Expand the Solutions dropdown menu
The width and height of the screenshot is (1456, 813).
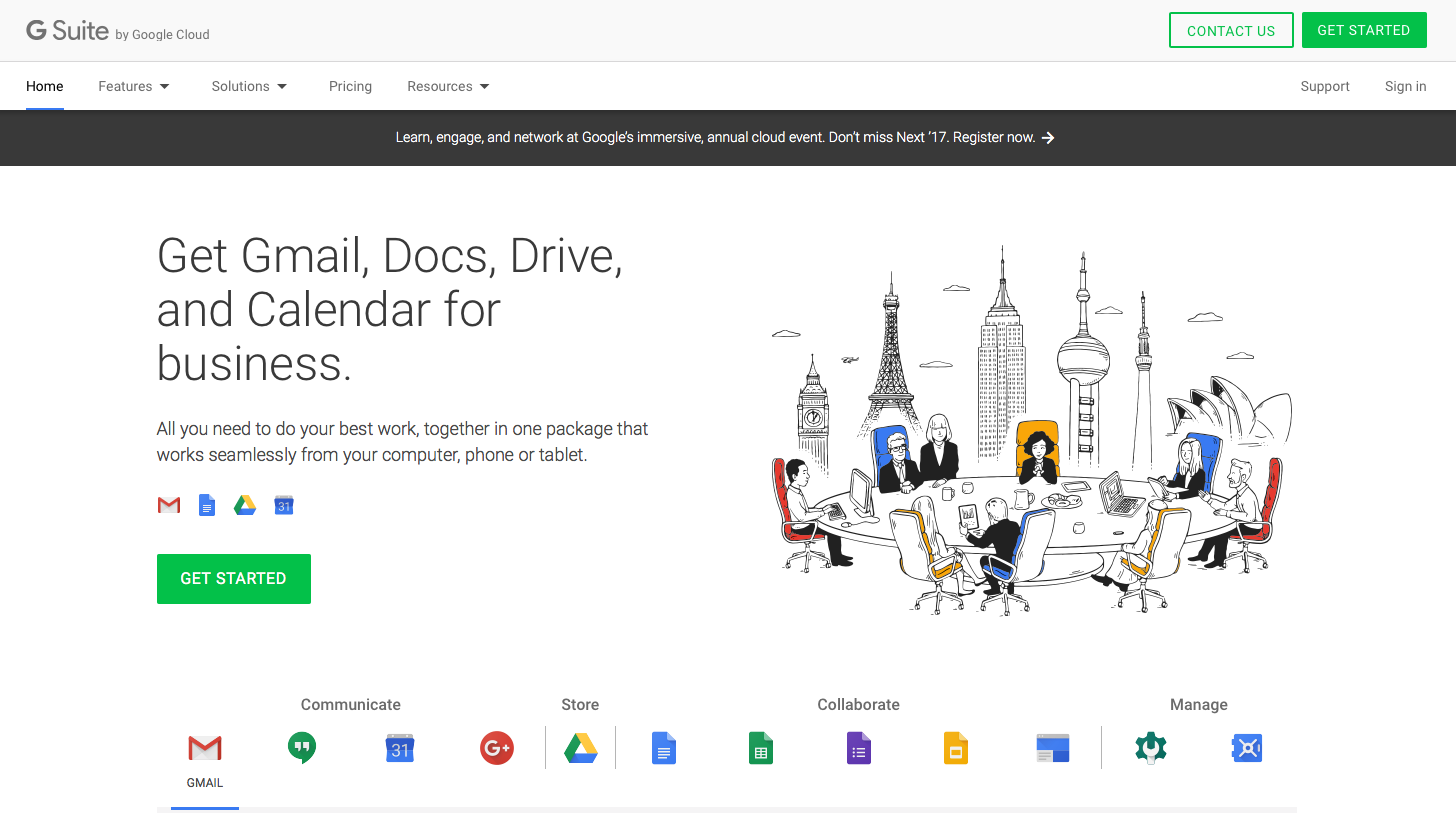click(249, 86)
